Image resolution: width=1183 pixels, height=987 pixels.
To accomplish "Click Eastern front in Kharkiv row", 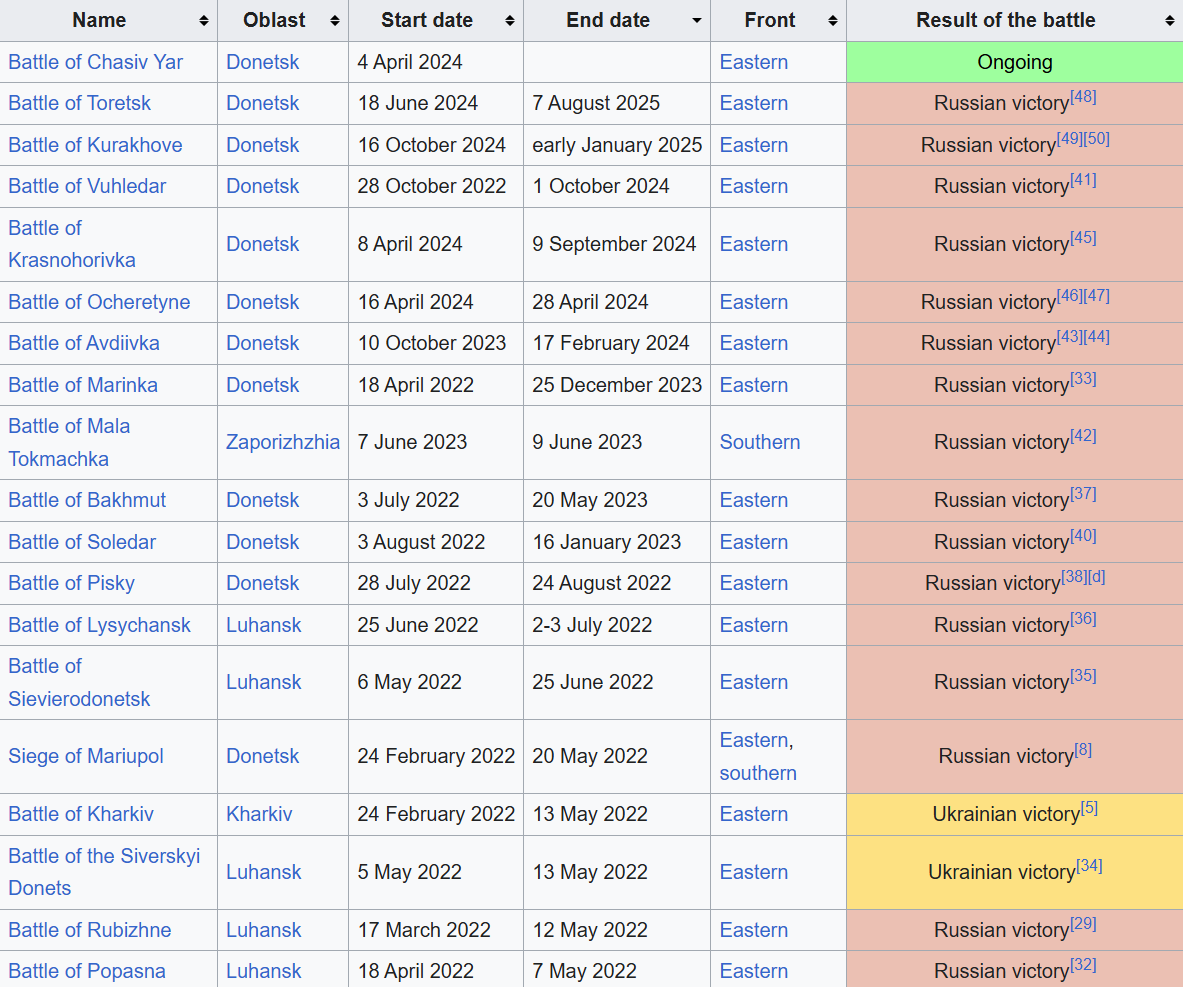I will tap(754, 813).
